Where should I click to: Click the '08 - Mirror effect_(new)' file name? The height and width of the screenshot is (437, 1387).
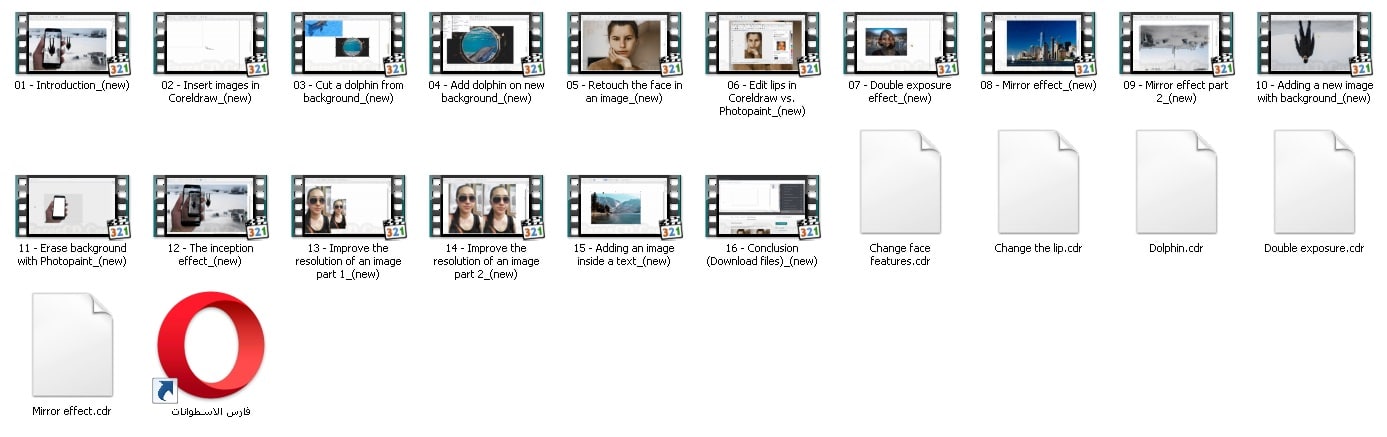pos(1038,85)
